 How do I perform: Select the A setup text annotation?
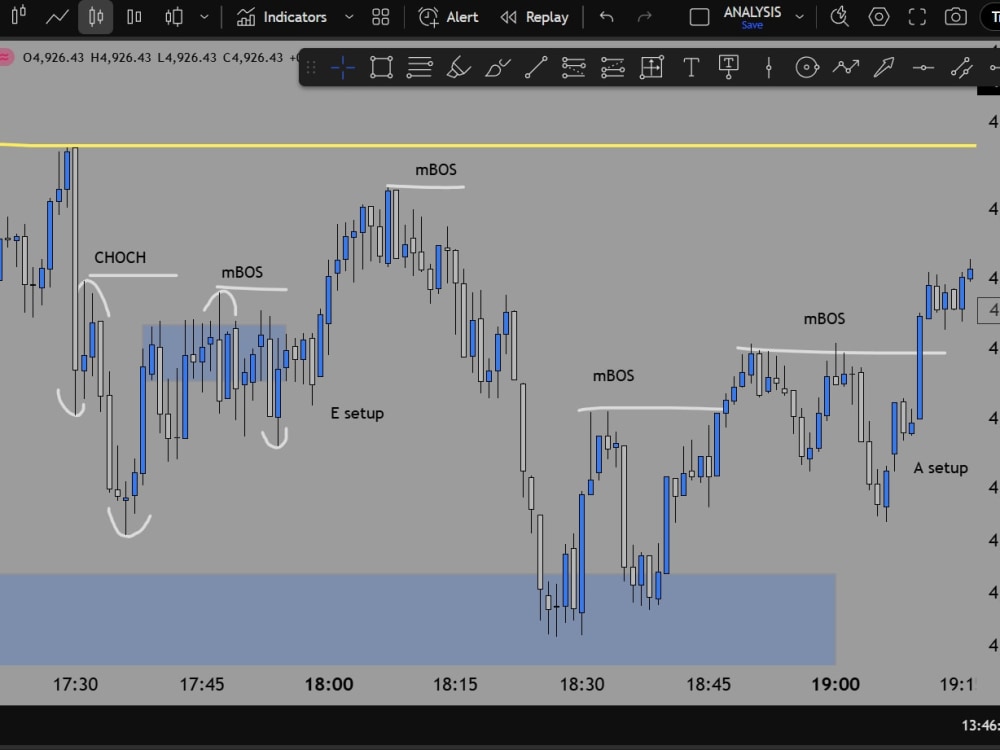coord(941,468)
